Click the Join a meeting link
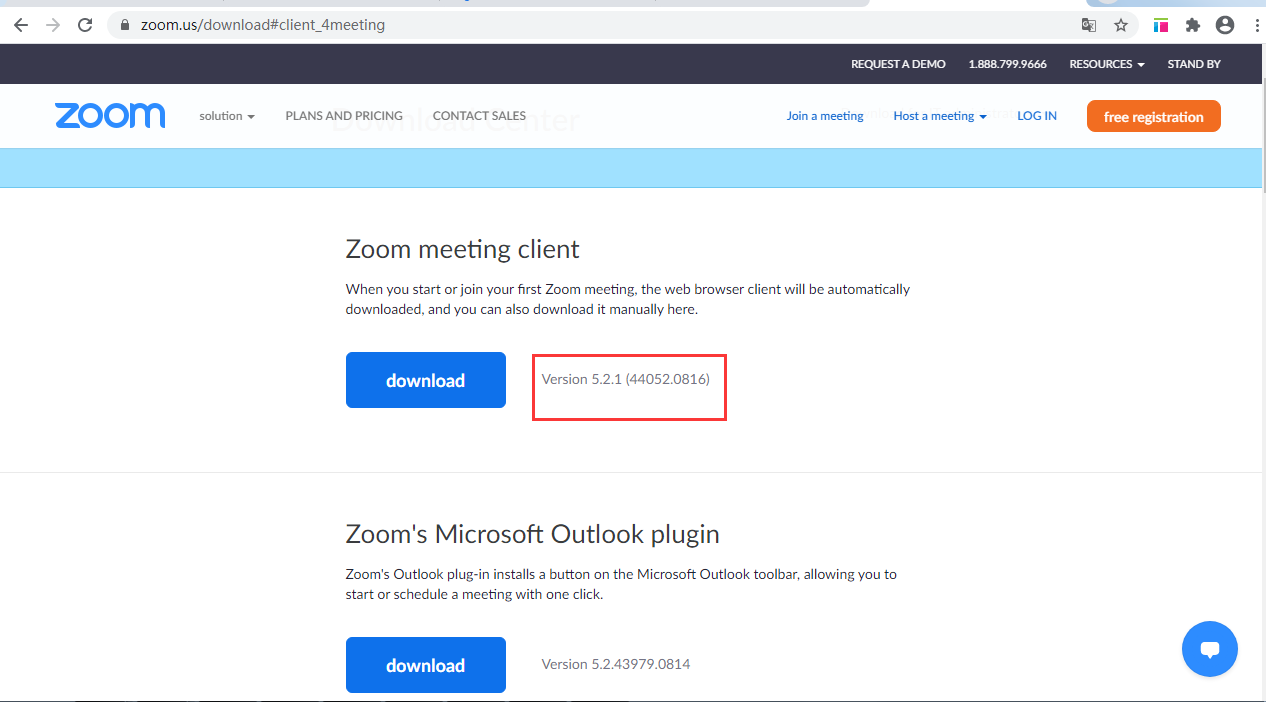This screenshot has width=1266, height=702. (x=824, y=116)
